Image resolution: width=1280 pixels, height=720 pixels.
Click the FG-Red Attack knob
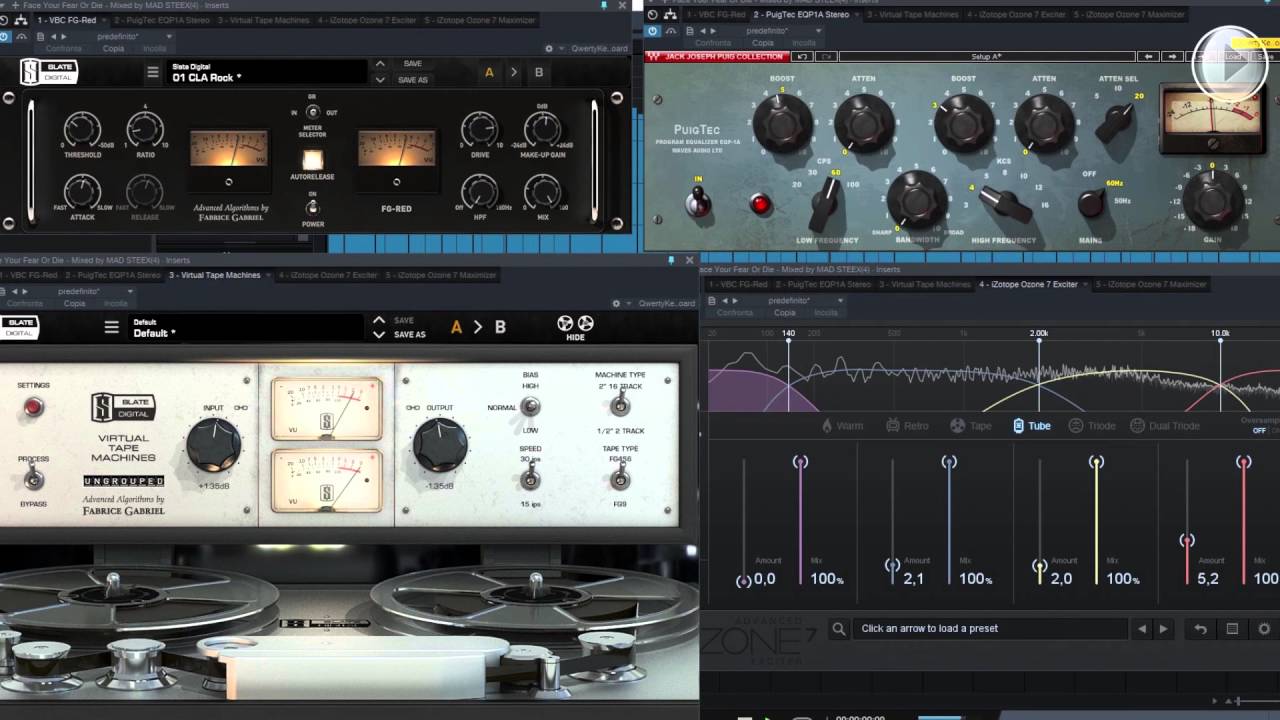82,192
